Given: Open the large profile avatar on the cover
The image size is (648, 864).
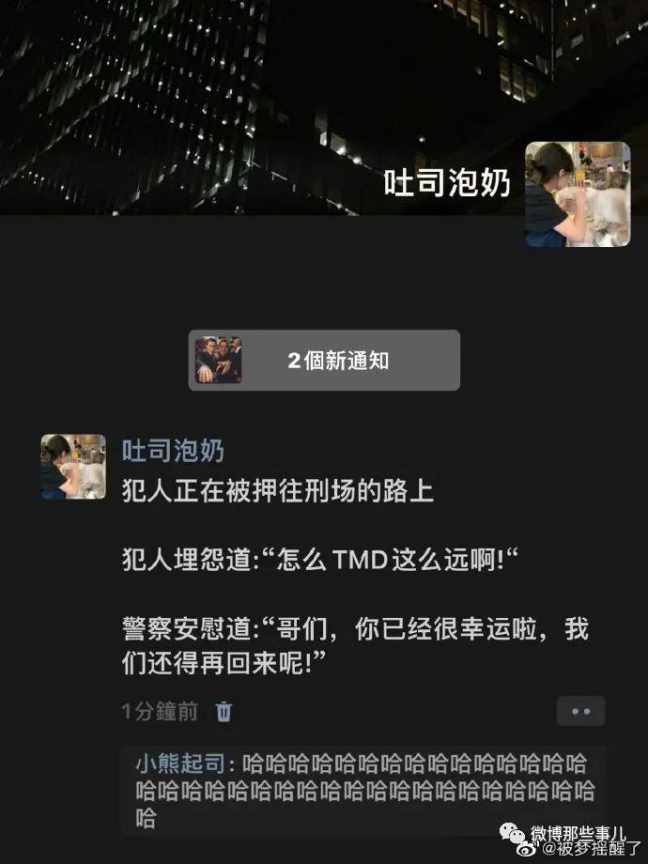Looking at the screenshot, I should pos(577,194).
